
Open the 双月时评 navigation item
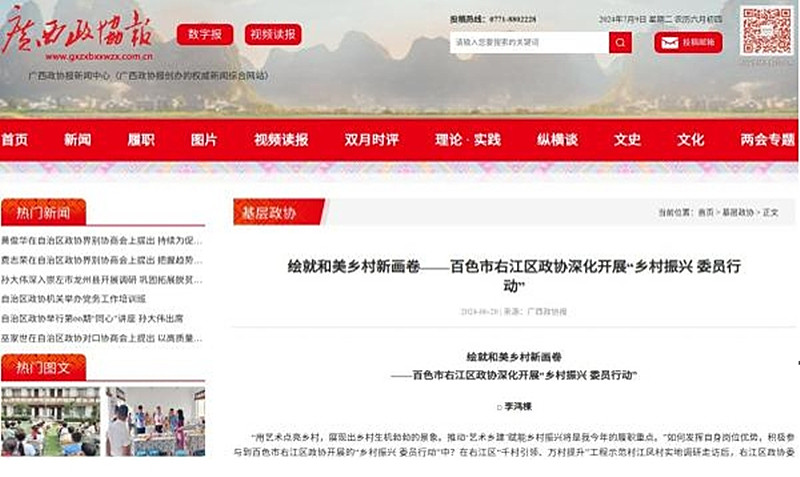click(371, 139)
